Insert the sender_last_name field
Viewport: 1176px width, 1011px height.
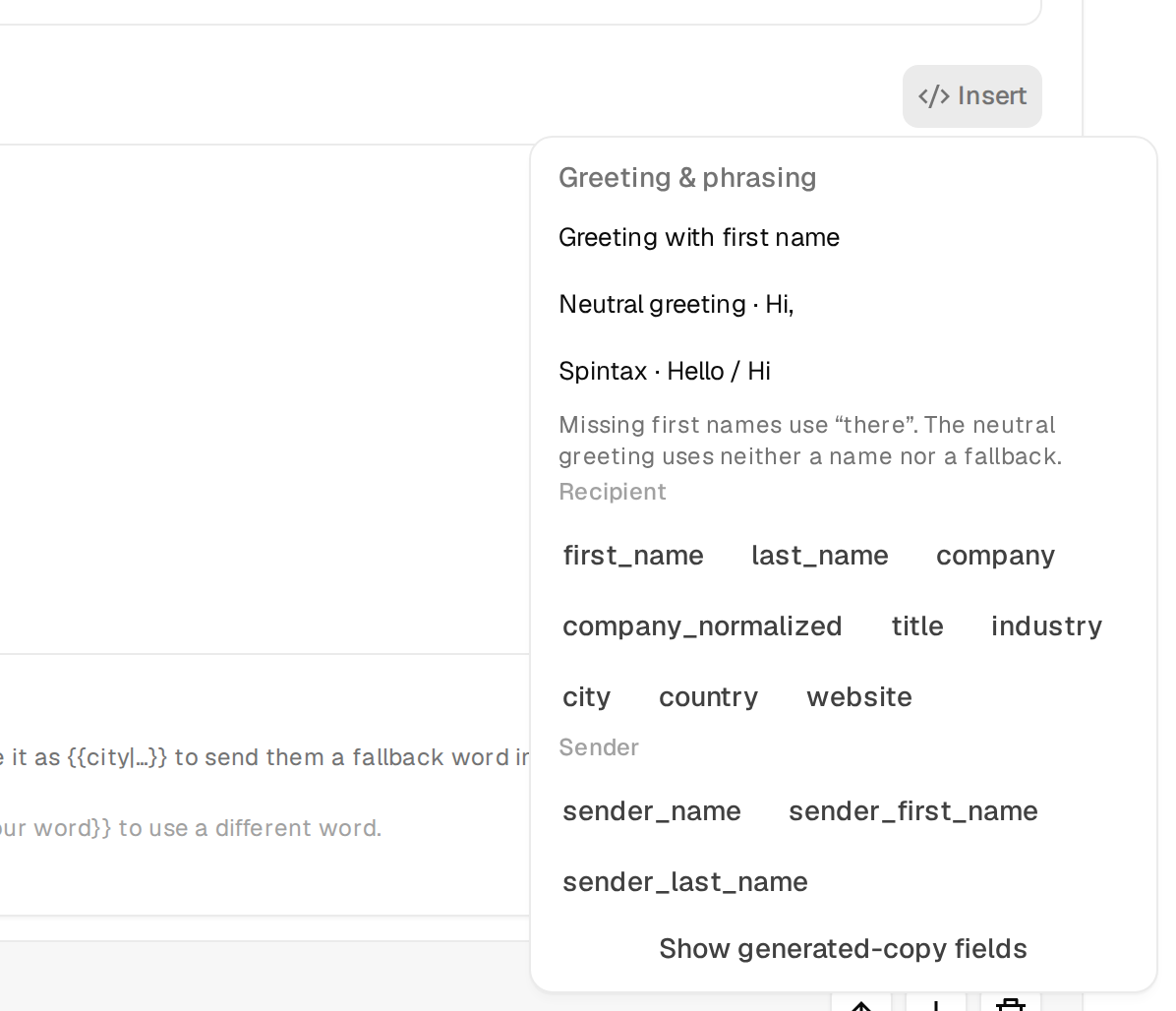(684, 882)
